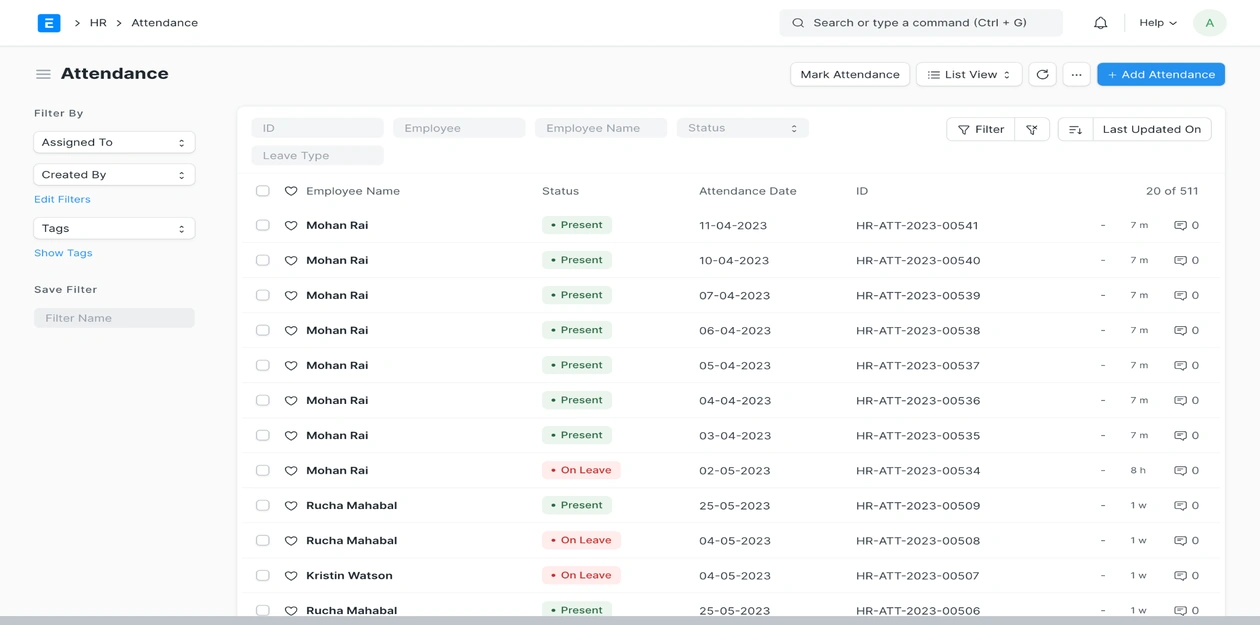
Task: Open the three-dot more options menu
Action: coord(1076,74)
